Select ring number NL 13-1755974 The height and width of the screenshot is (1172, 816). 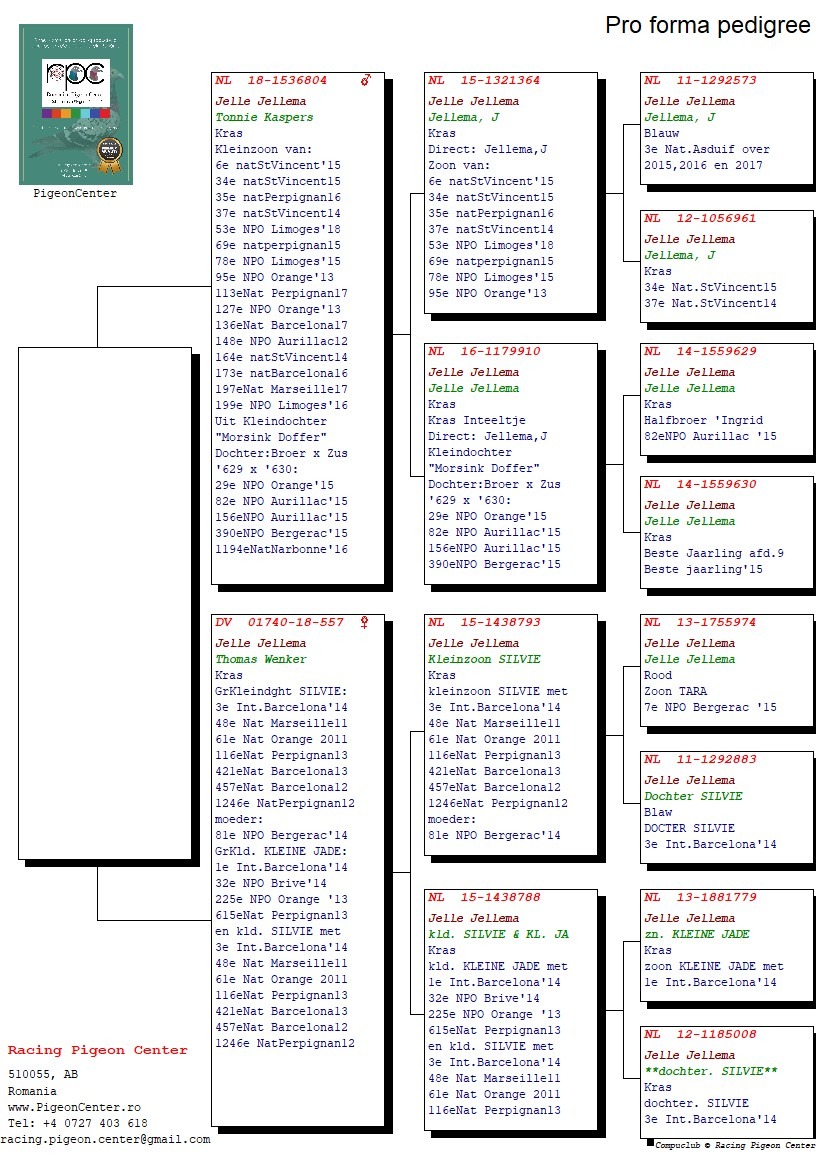[x=700, y=622]
